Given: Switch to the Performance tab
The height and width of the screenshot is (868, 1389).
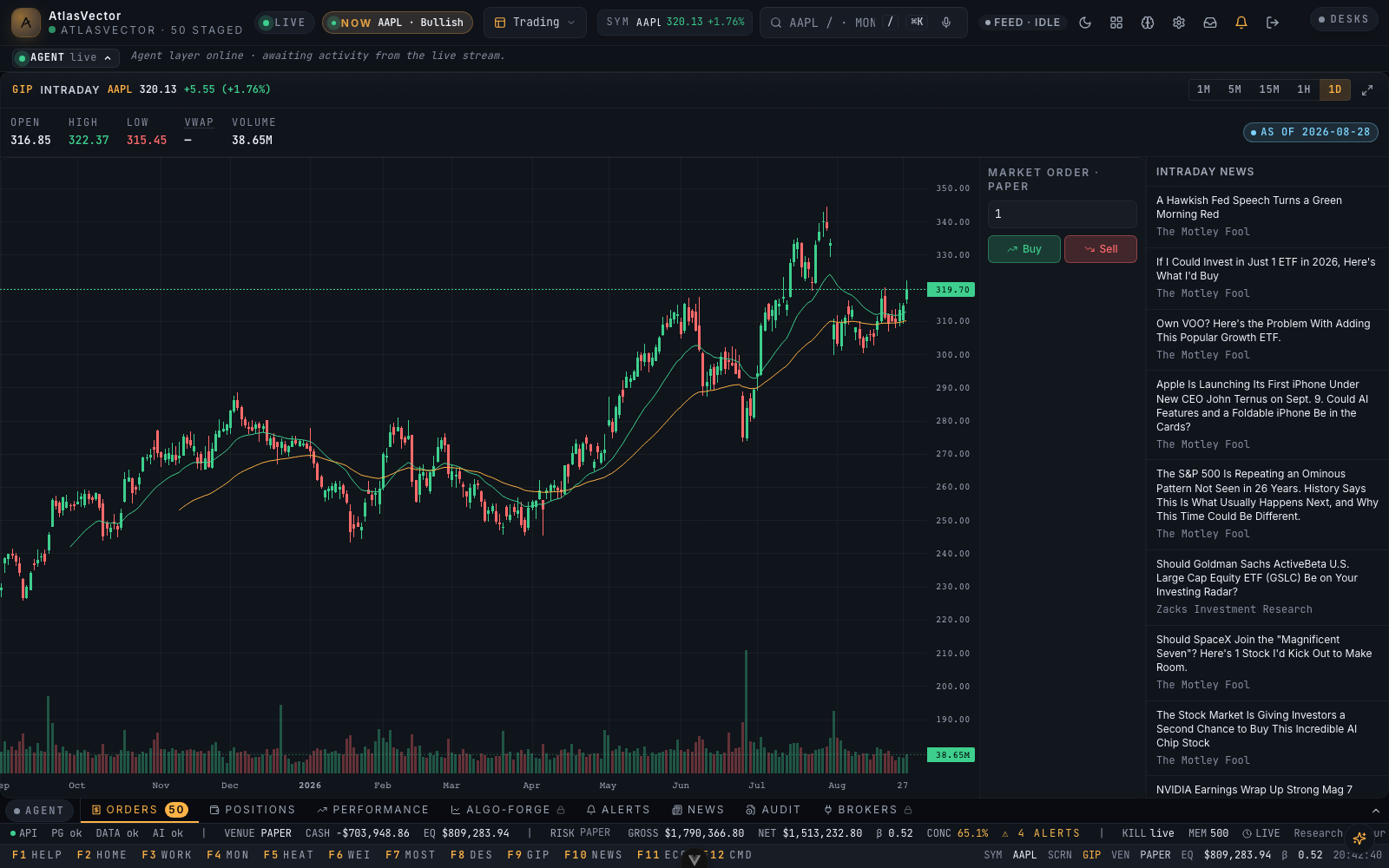Looking at the screenshot, I should pyautogui.click(x=373, y=810).
